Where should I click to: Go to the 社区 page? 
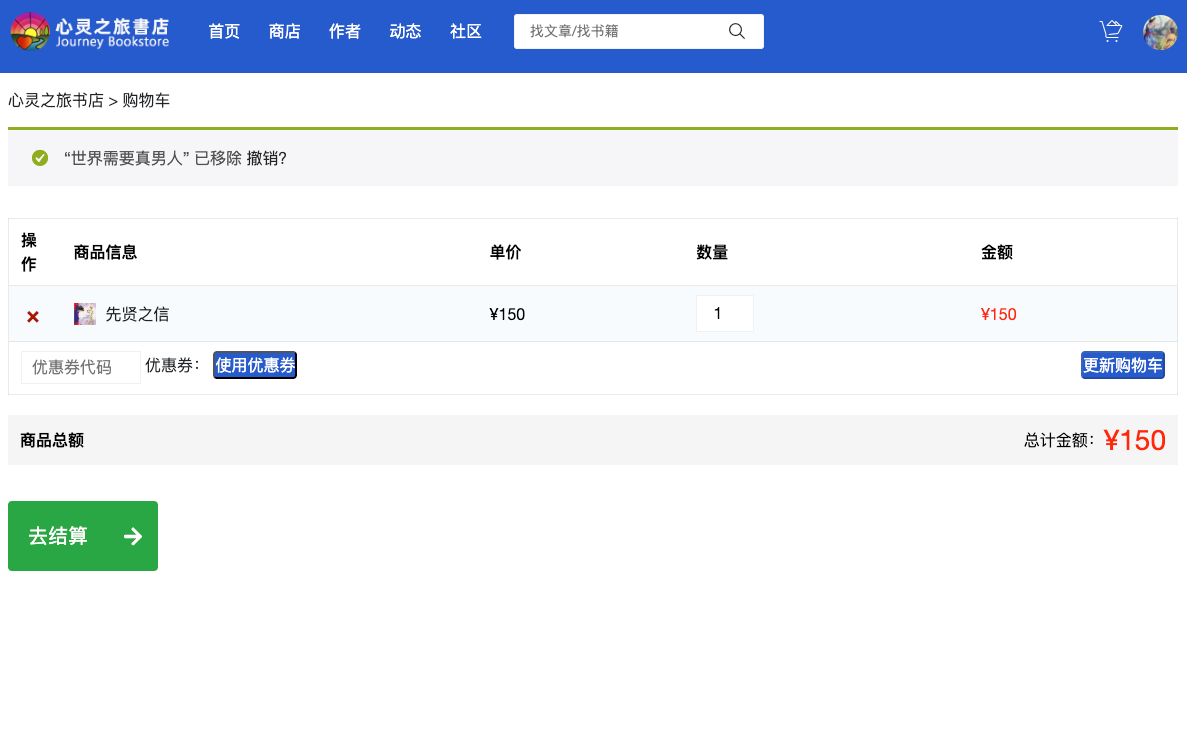point(465,32)
